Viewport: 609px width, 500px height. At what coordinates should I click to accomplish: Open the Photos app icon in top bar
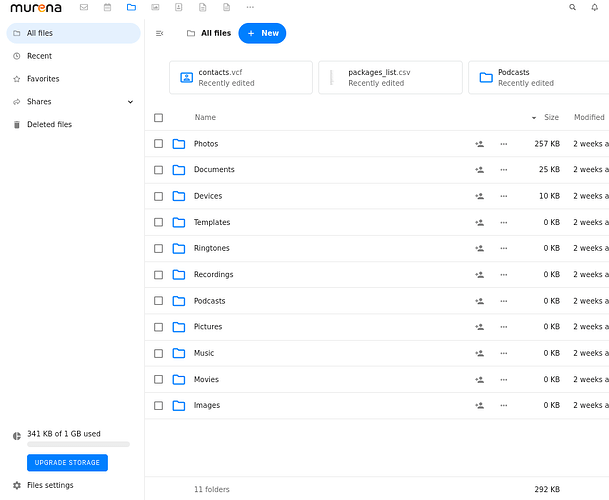click(155, 7)
